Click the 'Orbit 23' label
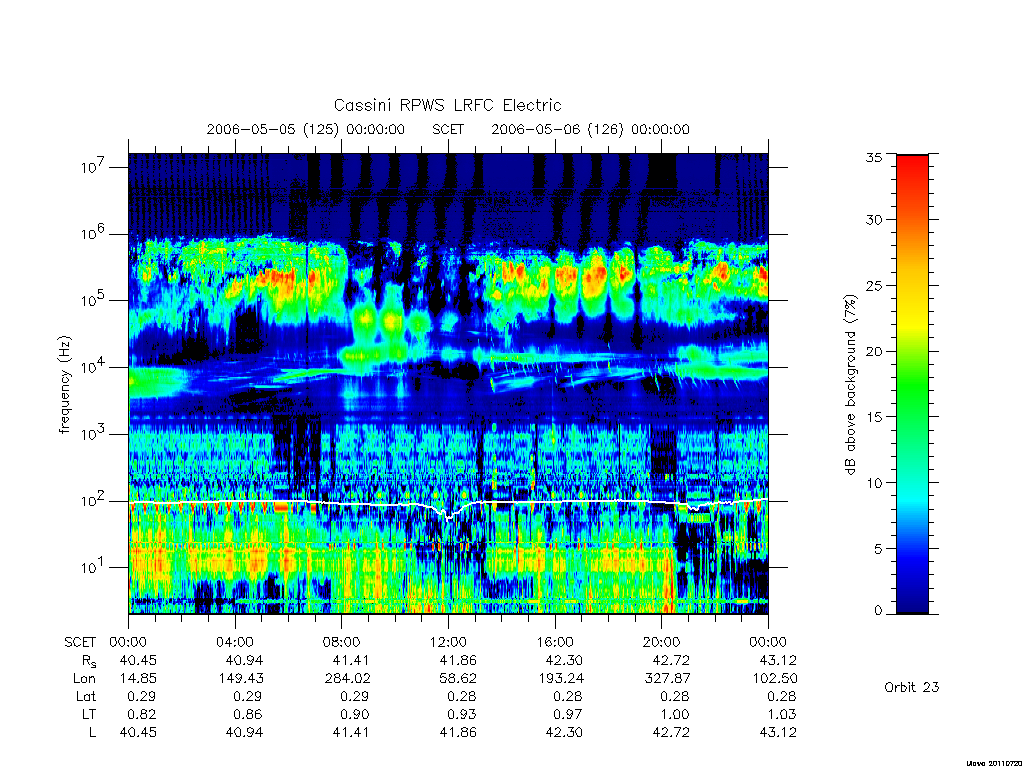This screenshot has height=768, width=1024. click(x=912, y=687)
